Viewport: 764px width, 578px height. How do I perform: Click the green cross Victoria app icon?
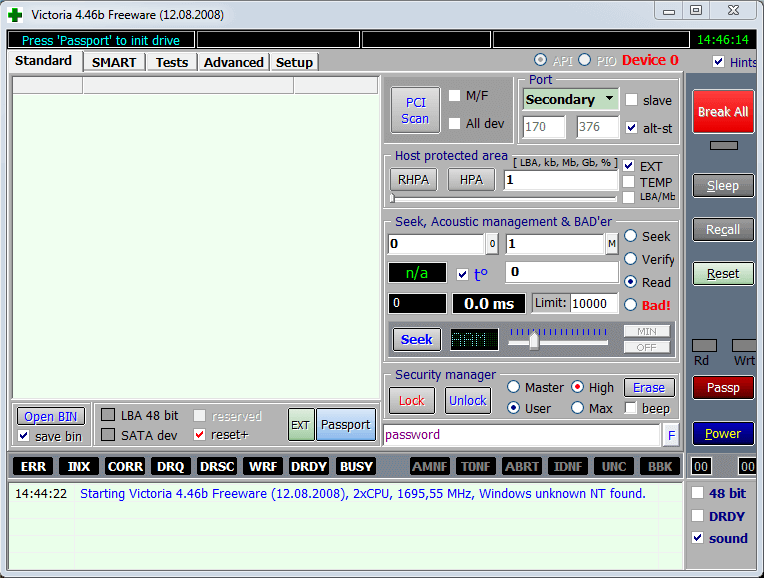15,15
